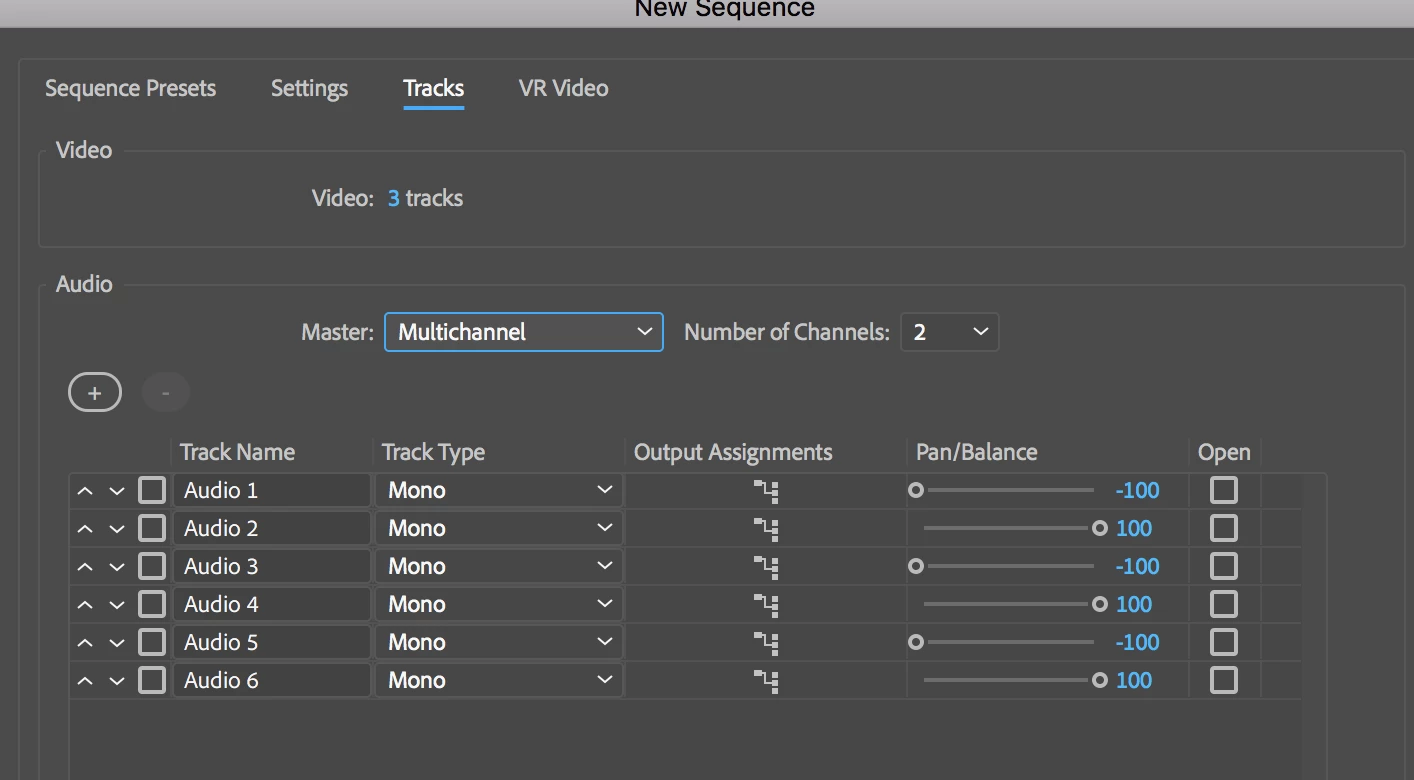1414x780 pixels.
Task: Move Audio 4 track down
Action: tap(117, 605)
